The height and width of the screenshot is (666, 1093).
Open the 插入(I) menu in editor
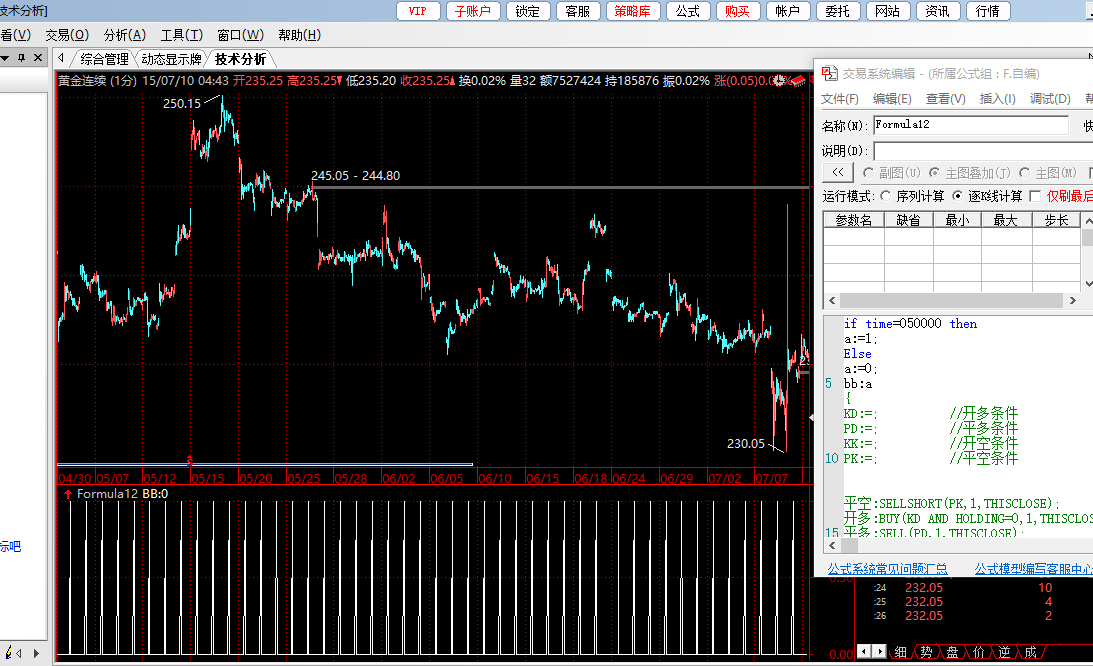pyautogui.click(x=997, y=98)
